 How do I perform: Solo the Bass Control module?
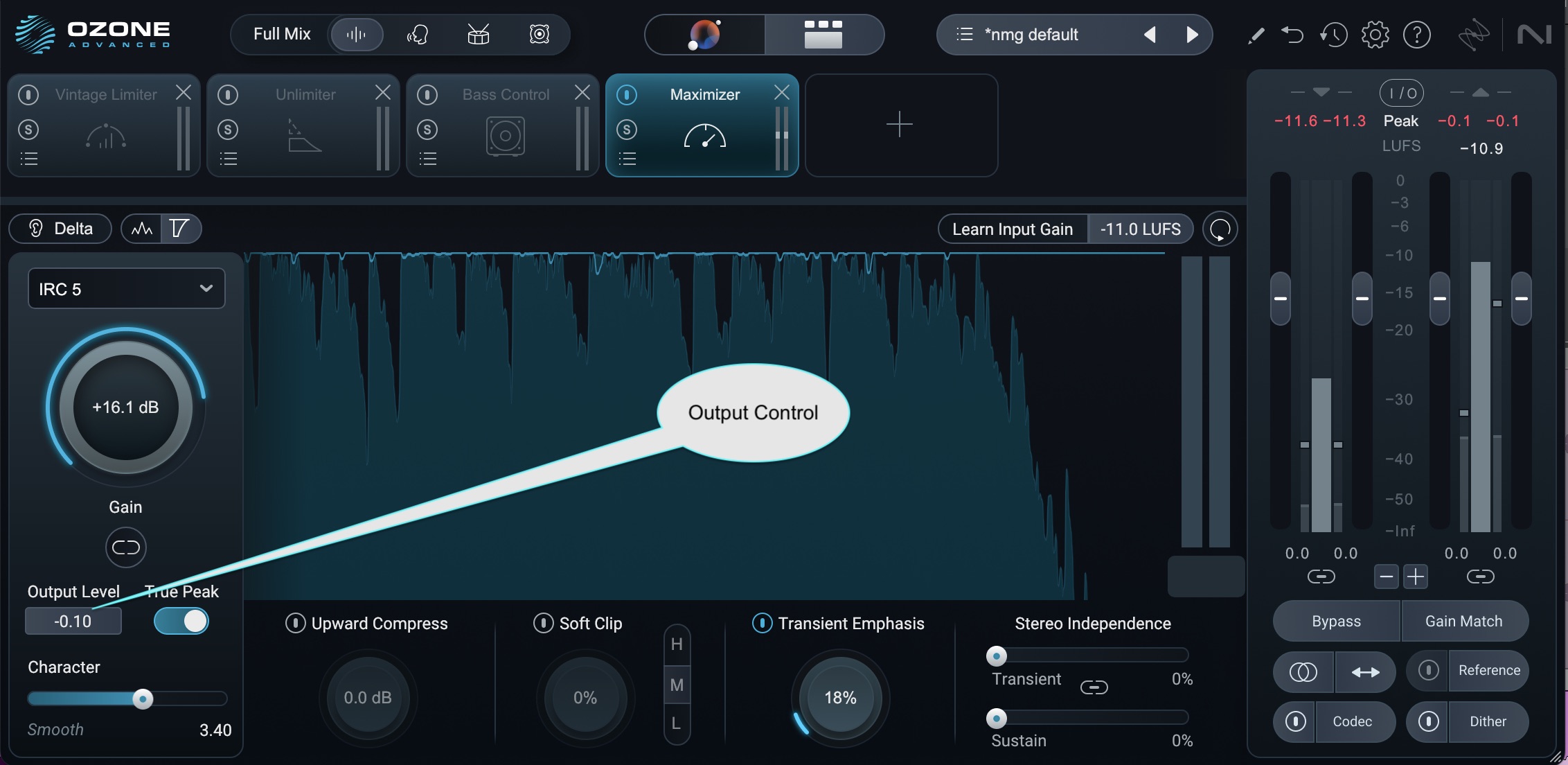(427, 130)
